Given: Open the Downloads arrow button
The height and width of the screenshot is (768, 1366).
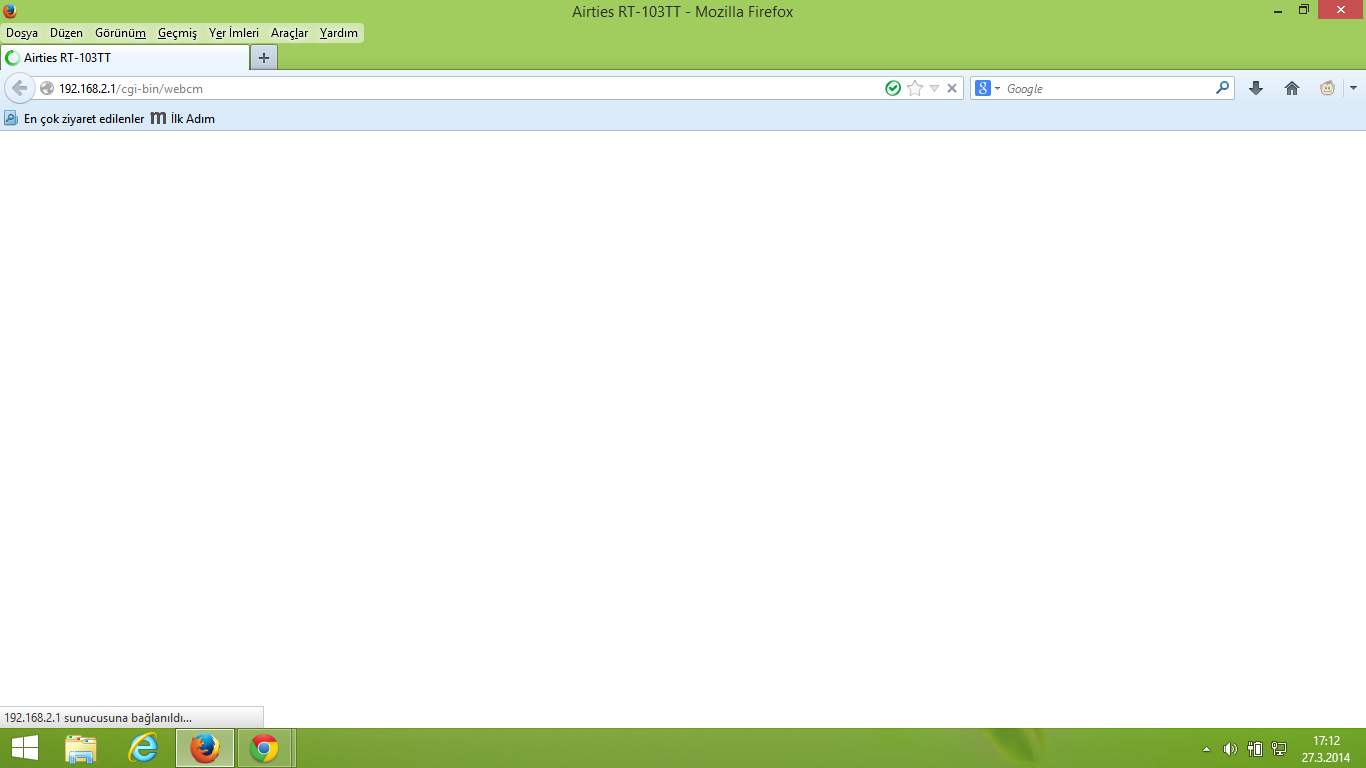Looking at the screenshot, I should (x=1256, y=88).
